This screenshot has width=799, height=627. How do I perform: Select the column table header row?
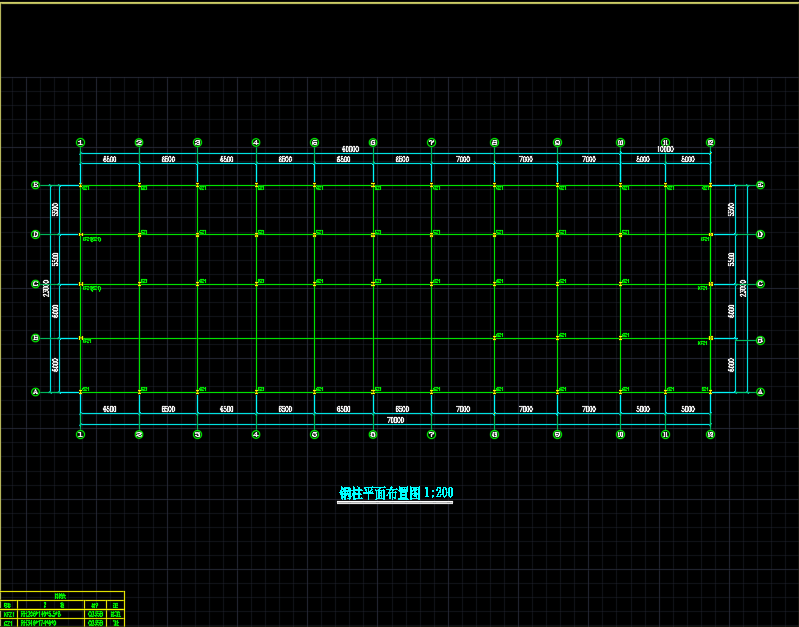pyautogui.click(x=62, y=605)
